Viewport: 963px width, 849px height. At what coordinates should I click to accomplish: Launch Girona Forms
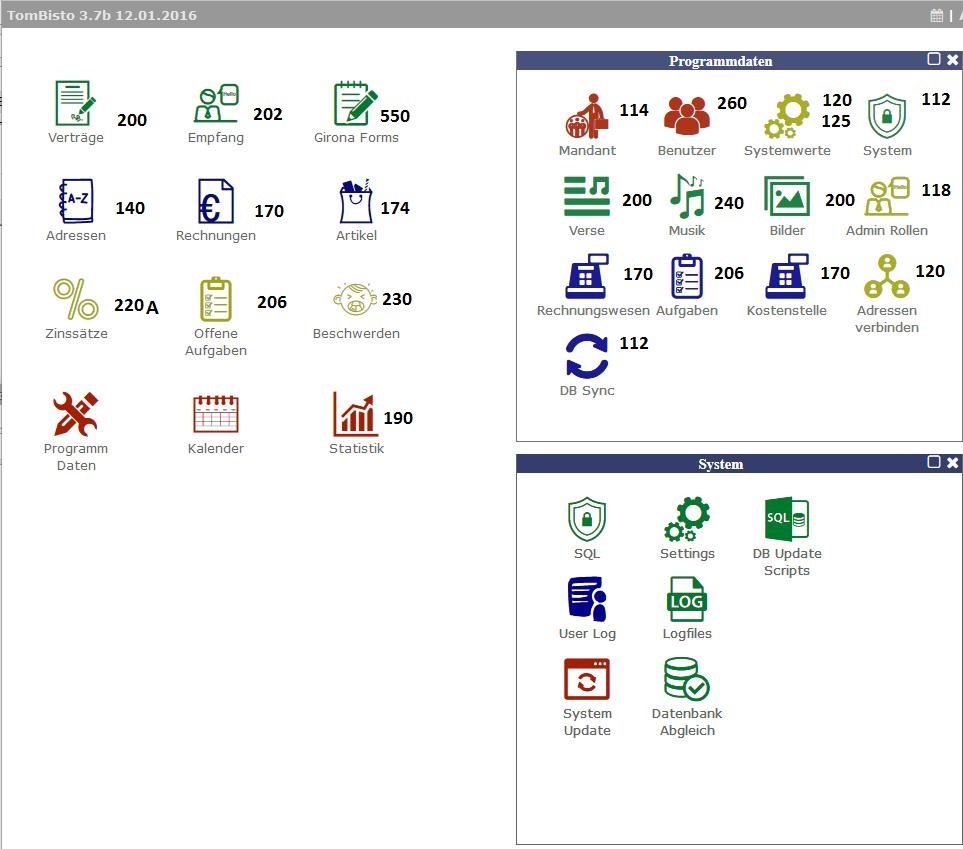pyautogui.click(x=356, y=105)
